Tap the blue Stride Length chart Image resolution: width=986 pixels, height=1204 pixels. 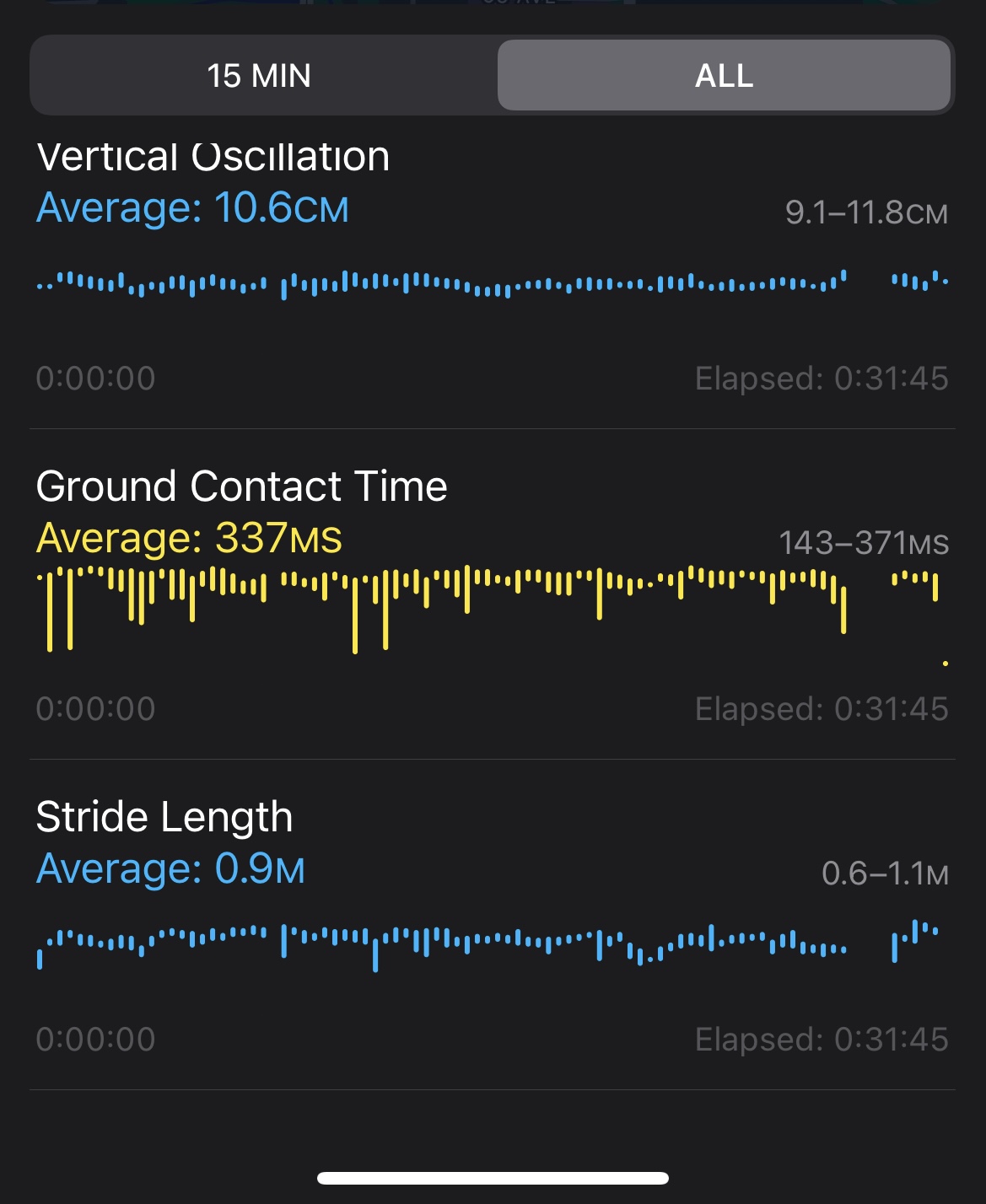click(x=493, y=946)
